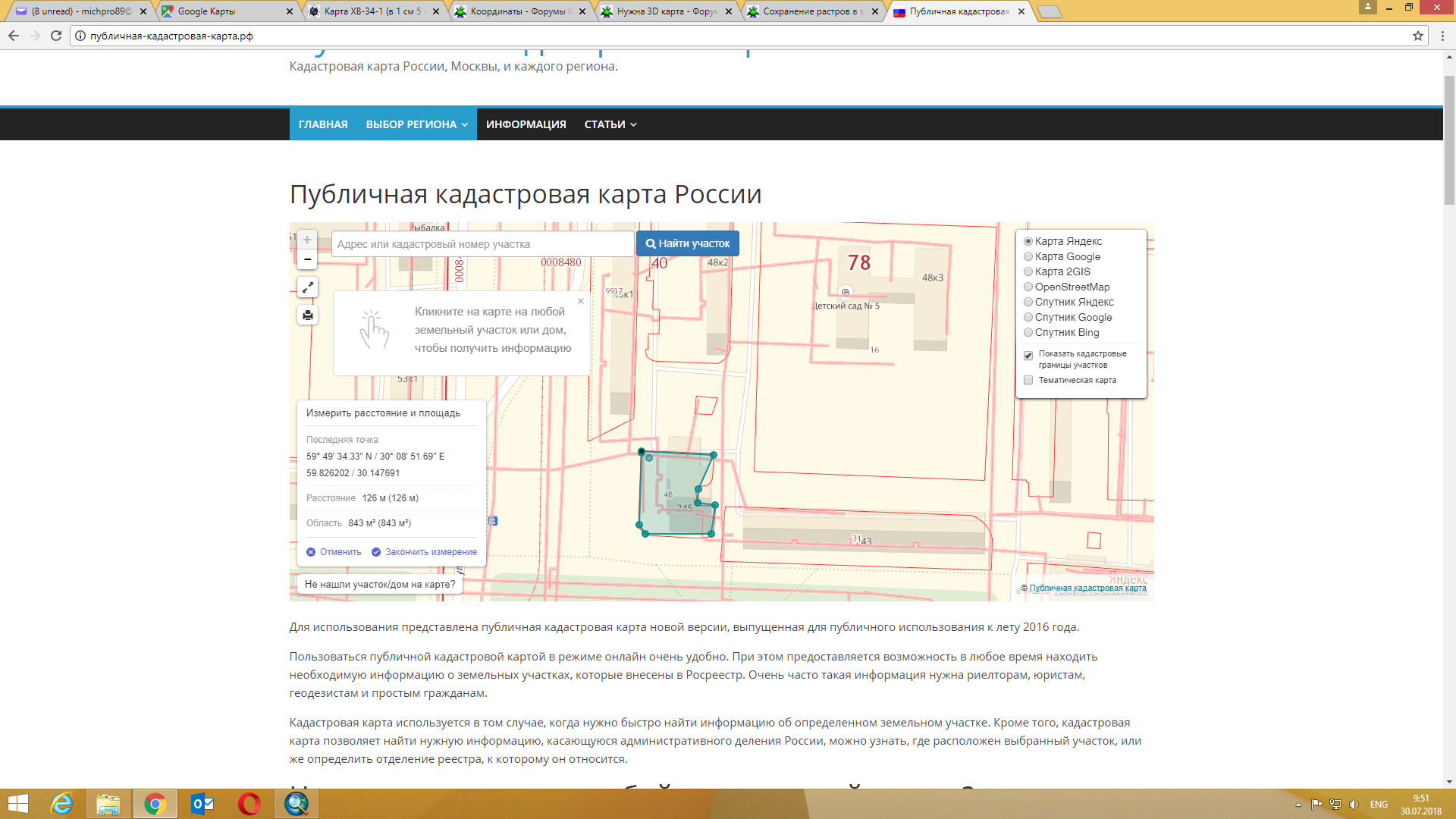Toggle fullscreen mode with the expand arrows icon
Screen dimensions: 1456x819
click(307, 287)
